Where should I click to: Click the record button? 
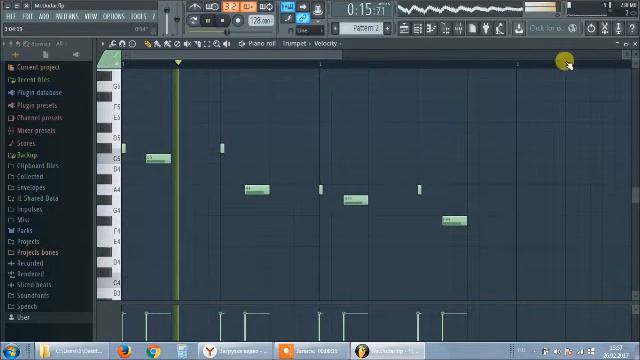[x=238, y=20]
